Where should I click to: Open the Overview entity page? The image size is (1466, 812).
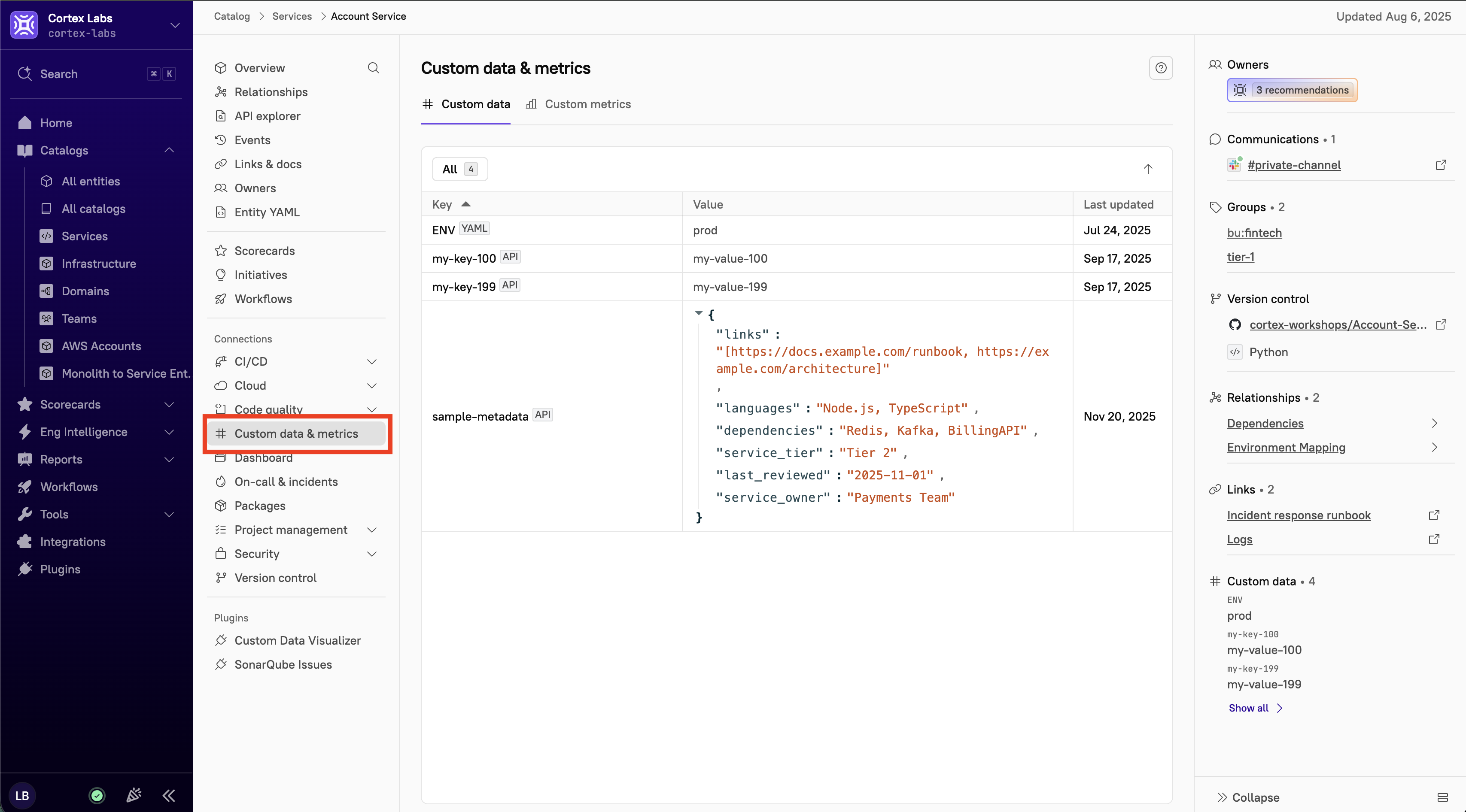(x=259, y=68)
